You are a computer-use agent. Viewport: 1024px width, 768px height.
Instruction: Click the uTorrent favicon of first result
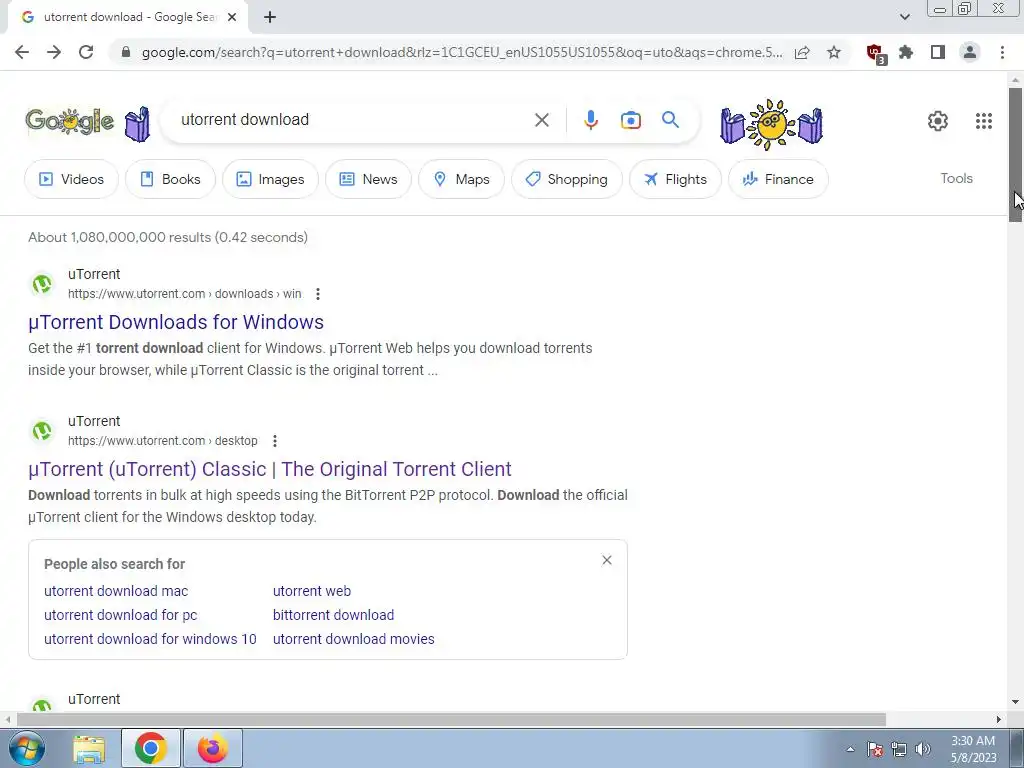coord(42,284)
